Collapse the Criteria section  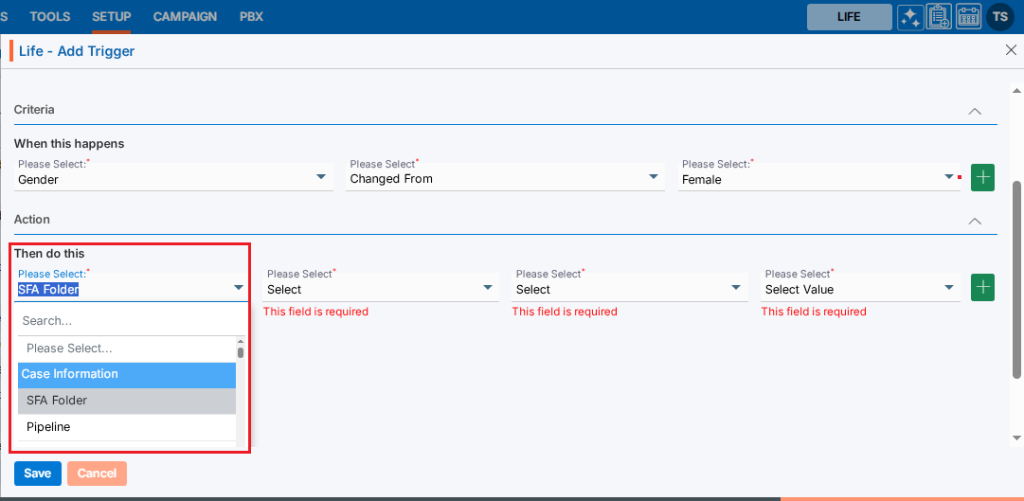[975, 111]
